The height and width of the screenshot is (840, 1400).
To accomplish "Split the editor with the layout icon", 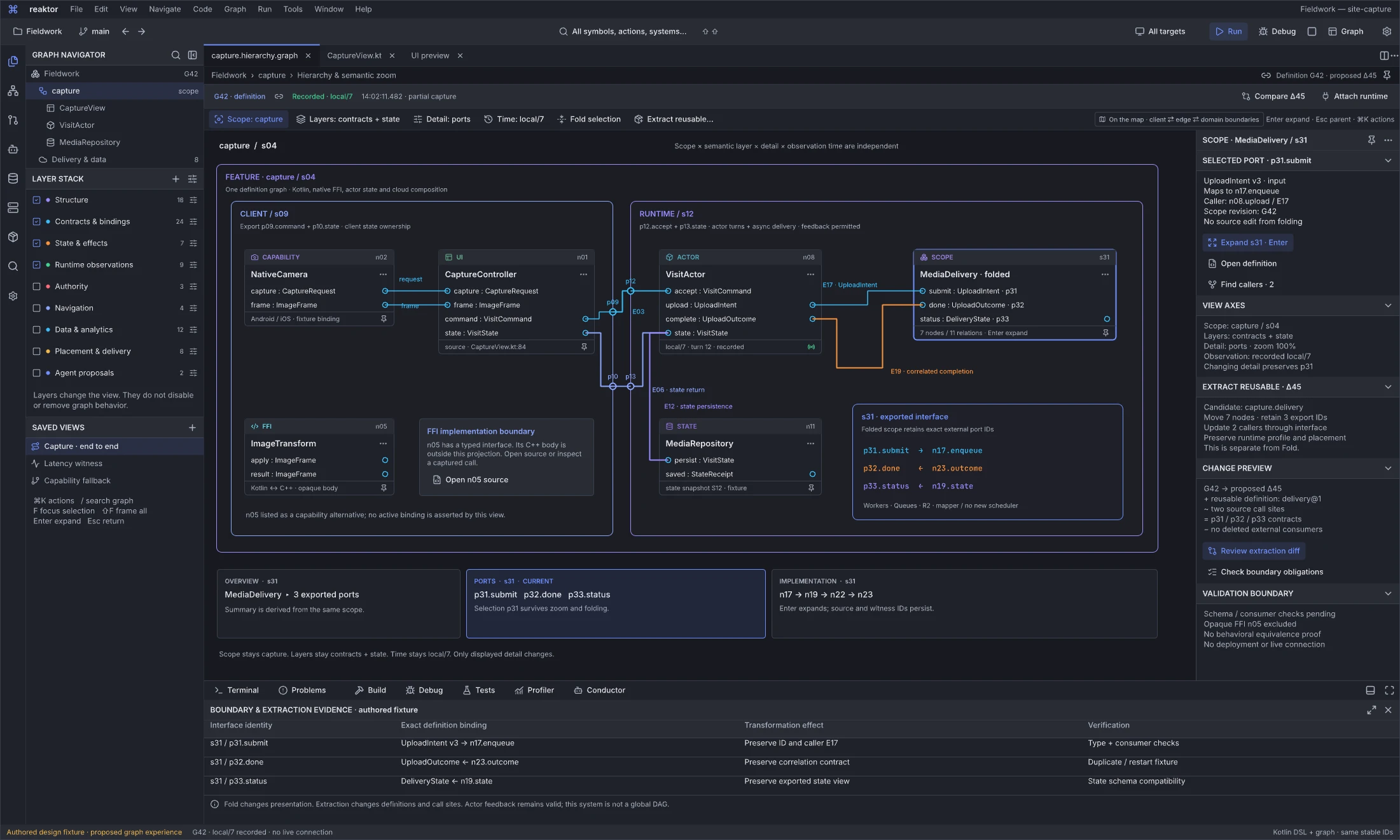I will (x=1383, y=56).
